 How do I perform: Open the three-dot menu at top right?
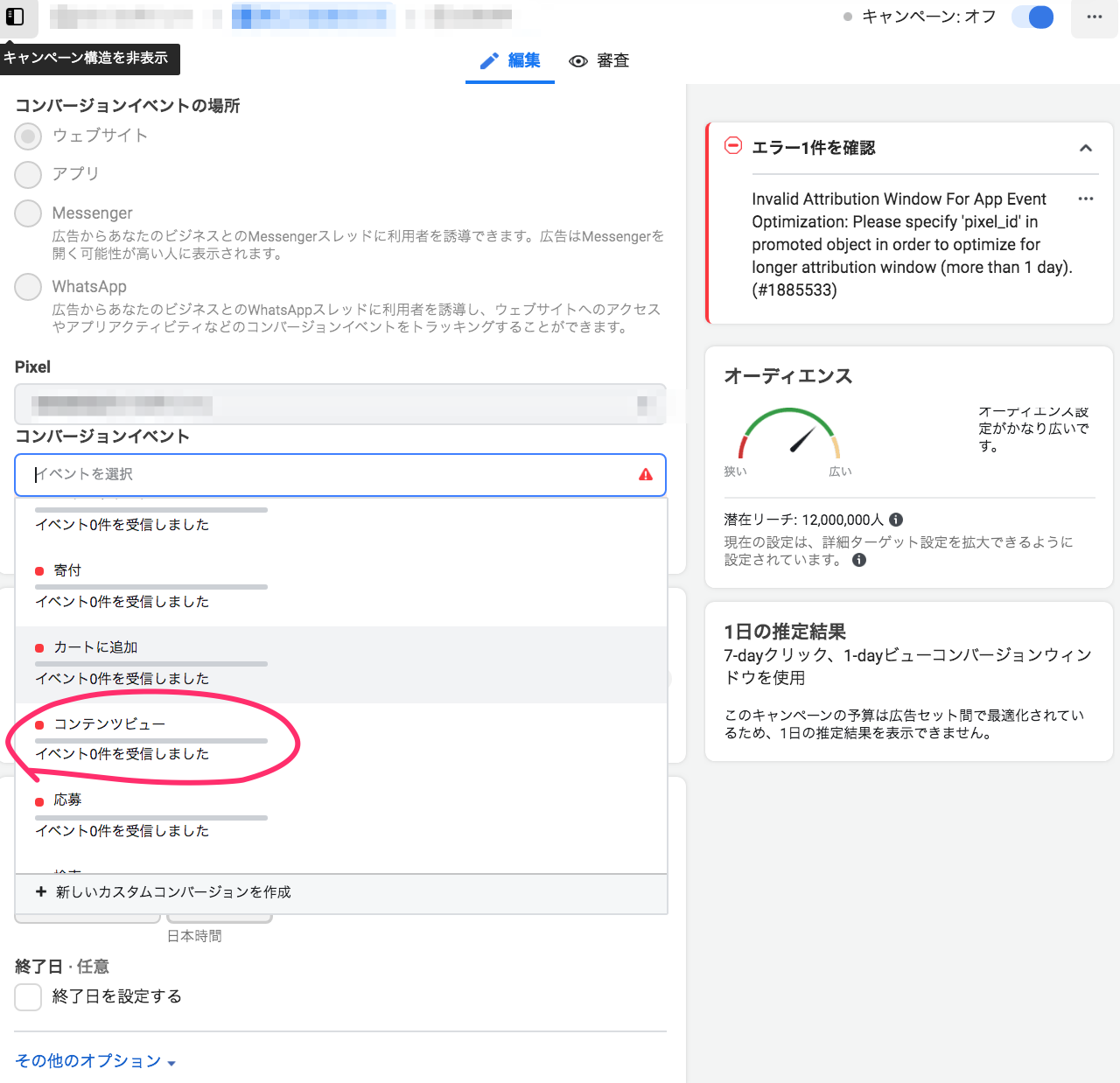[1095, 17]
